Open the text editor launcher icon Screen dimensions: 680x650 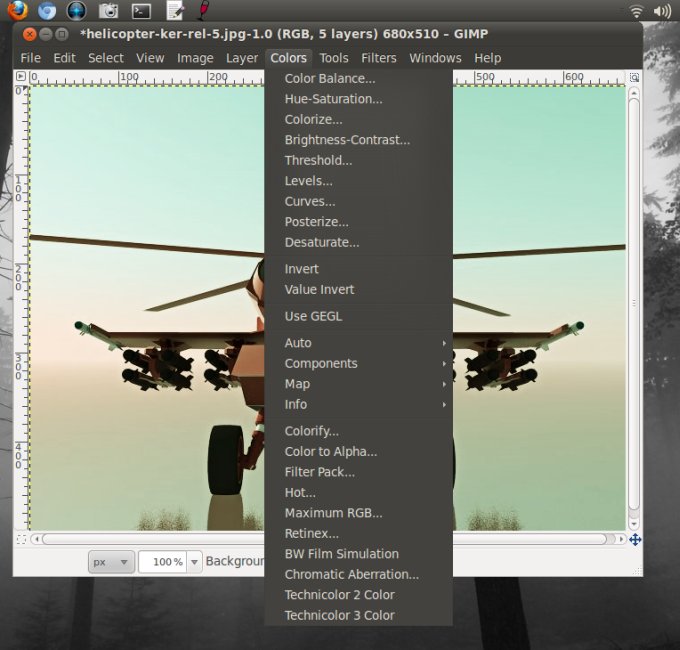(x=174, y=11)
